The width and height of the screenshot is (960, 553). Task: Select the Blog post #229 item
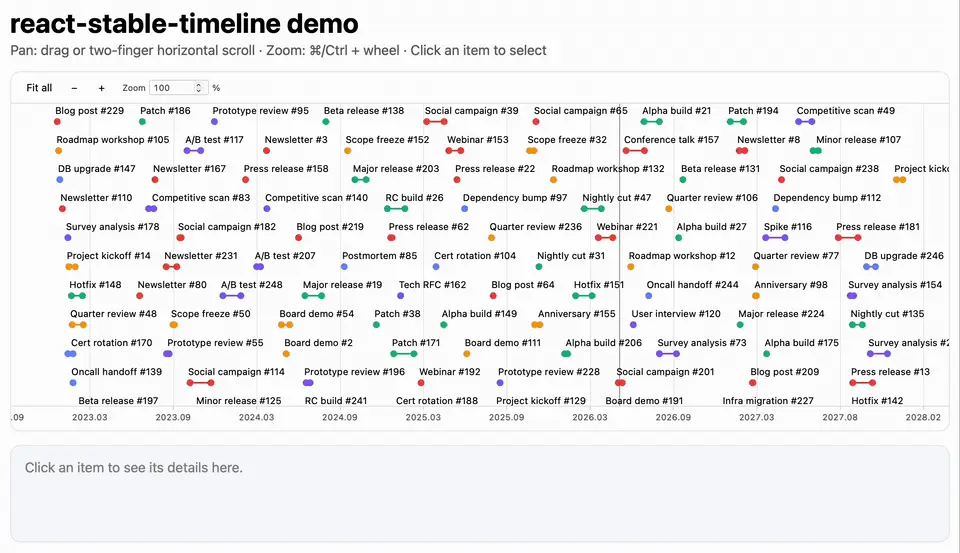pos(89,111)
